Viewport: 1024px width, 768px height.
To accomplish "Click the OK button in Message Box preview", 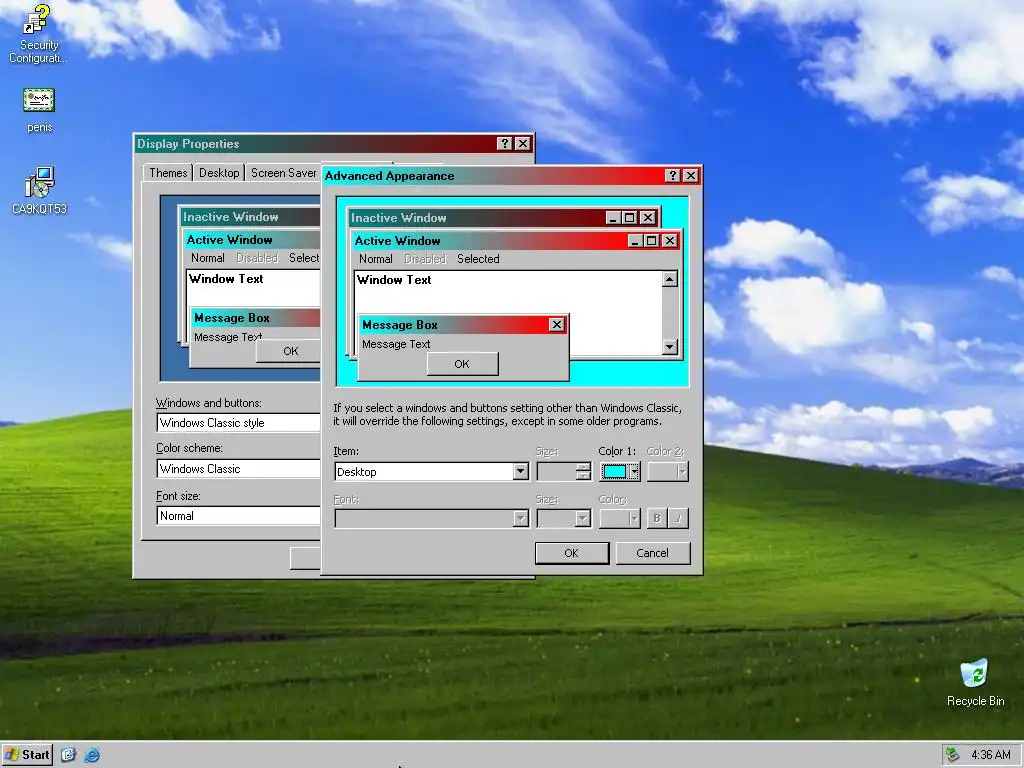I will click(462, 364).
